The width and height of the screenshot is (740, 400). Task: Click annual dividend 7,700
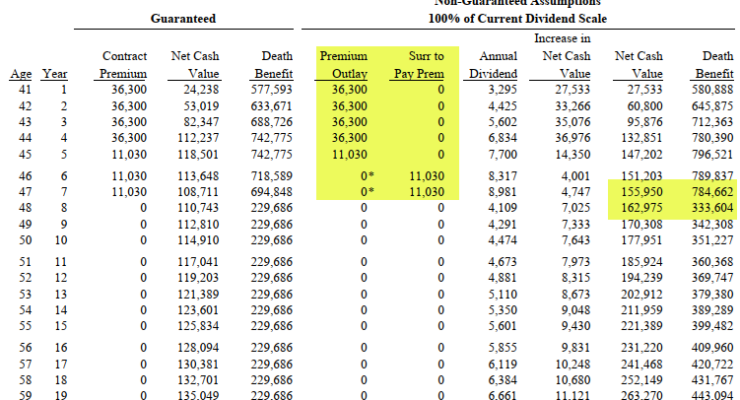[503, 155]
